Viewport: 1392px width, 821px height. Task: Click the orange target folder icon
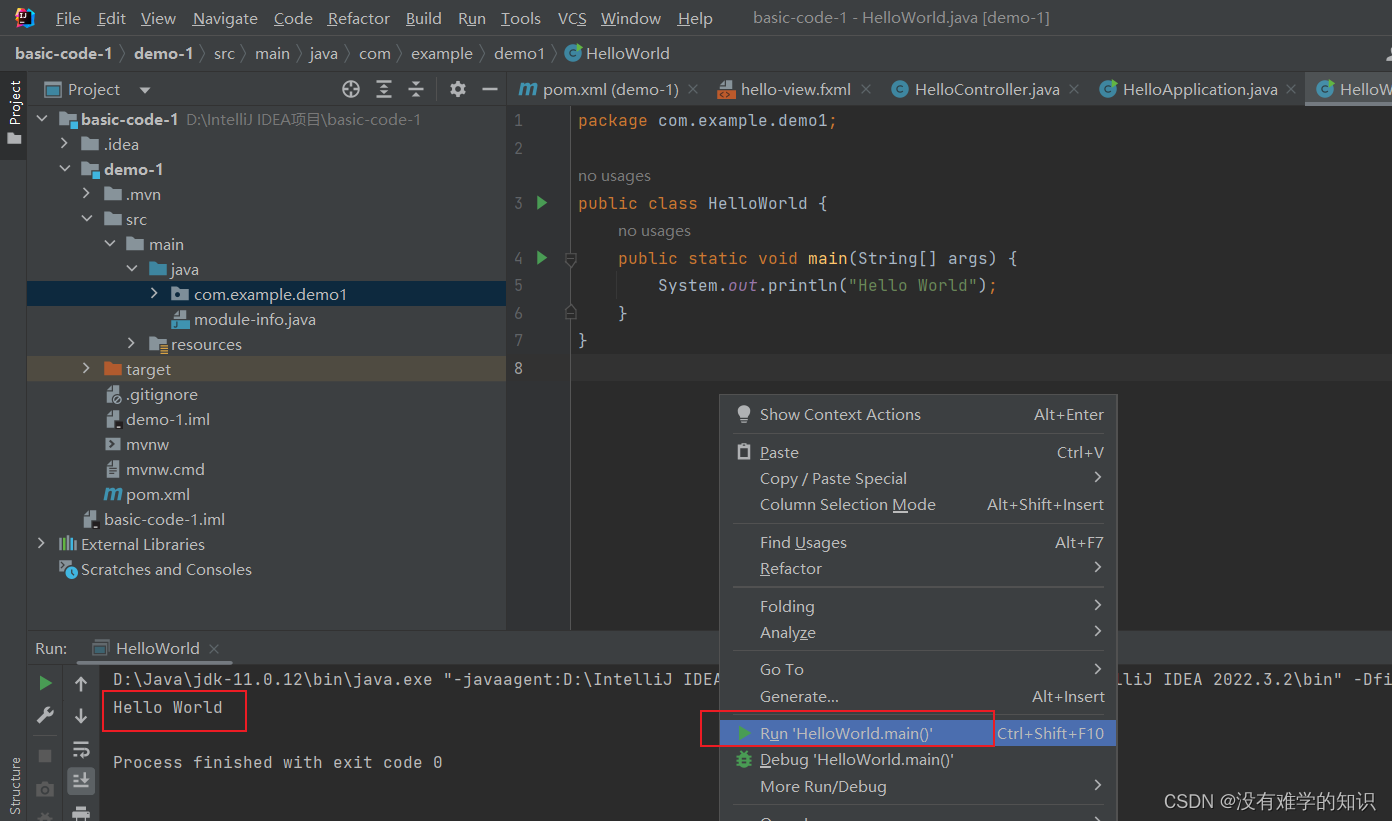(x=113, y=369)
